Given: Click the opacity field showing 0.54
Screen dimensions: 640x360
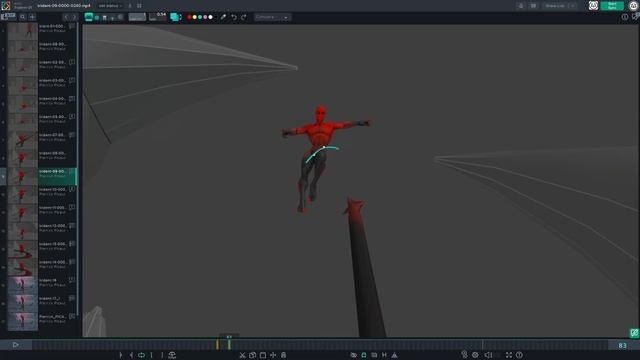Looking at the screenshot, I should [158, 16].
